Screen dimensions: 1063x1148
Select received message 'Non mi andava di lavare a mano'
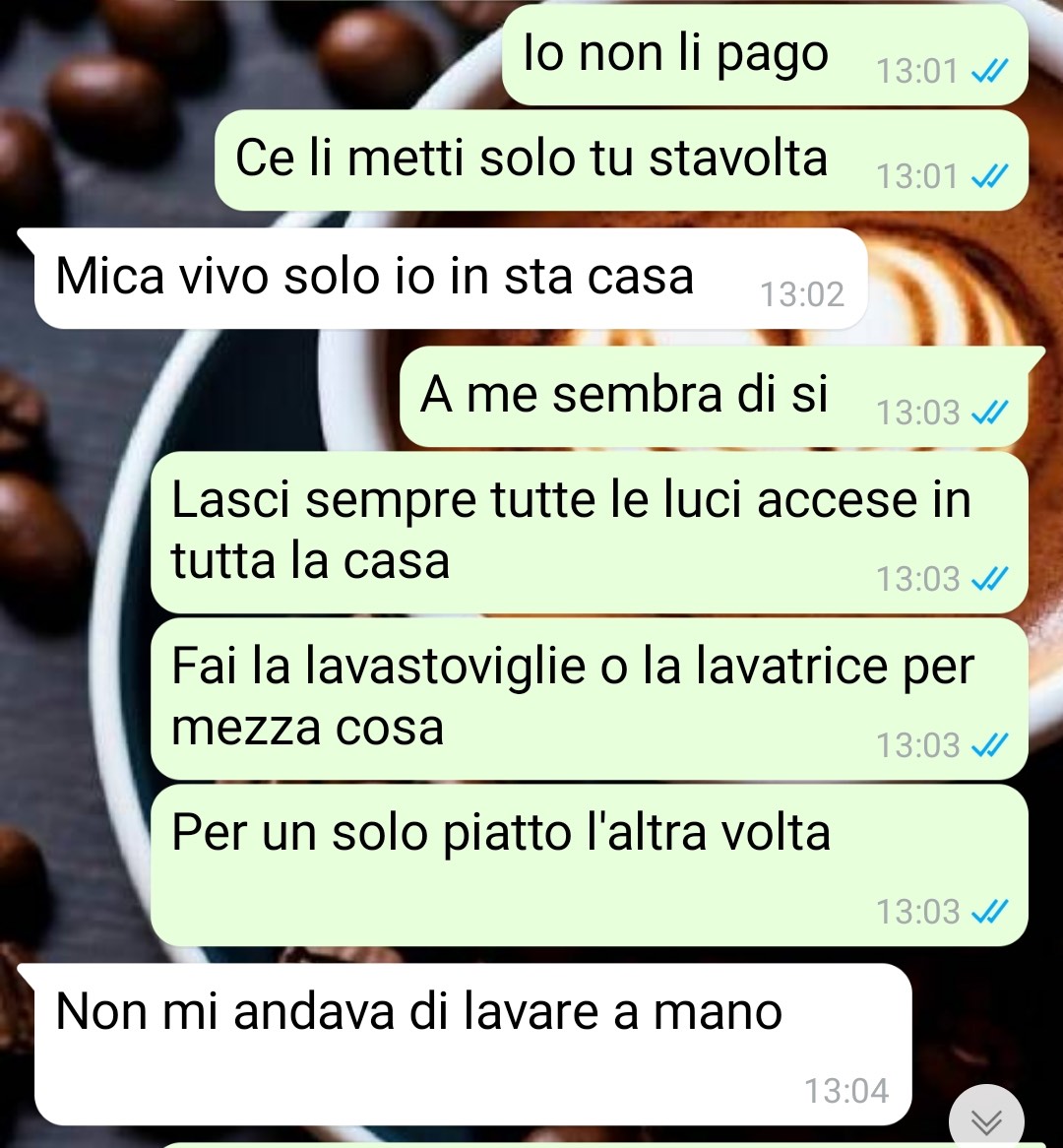tap(465, 1044)
